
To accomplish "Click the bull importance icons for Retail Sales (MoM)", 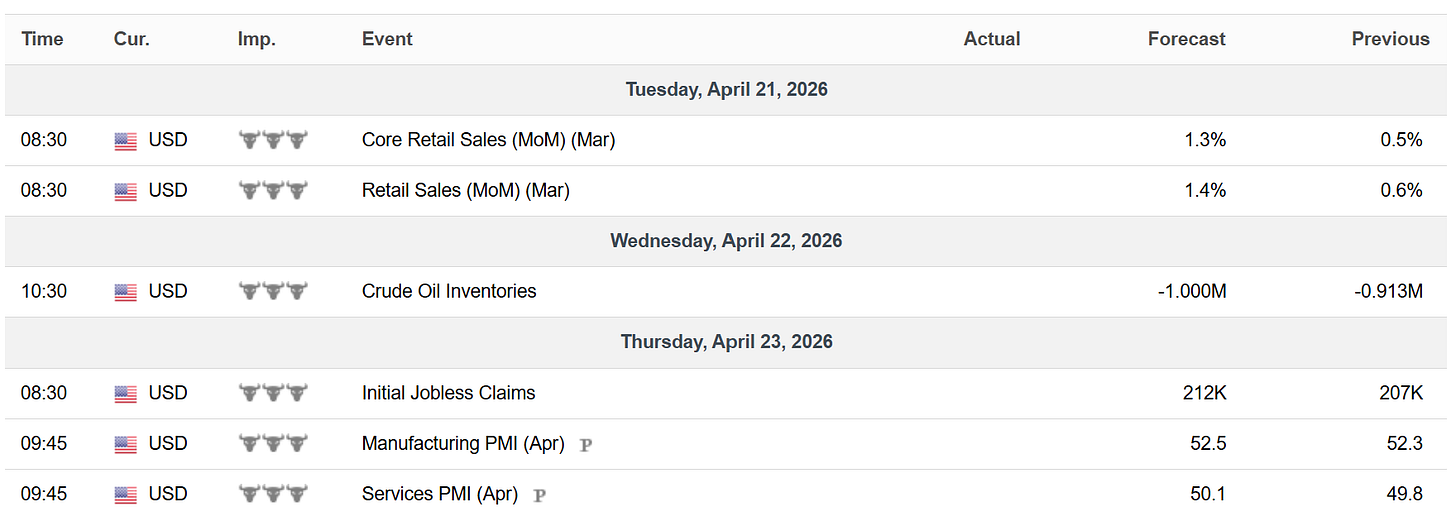I will tap(273, 191).
